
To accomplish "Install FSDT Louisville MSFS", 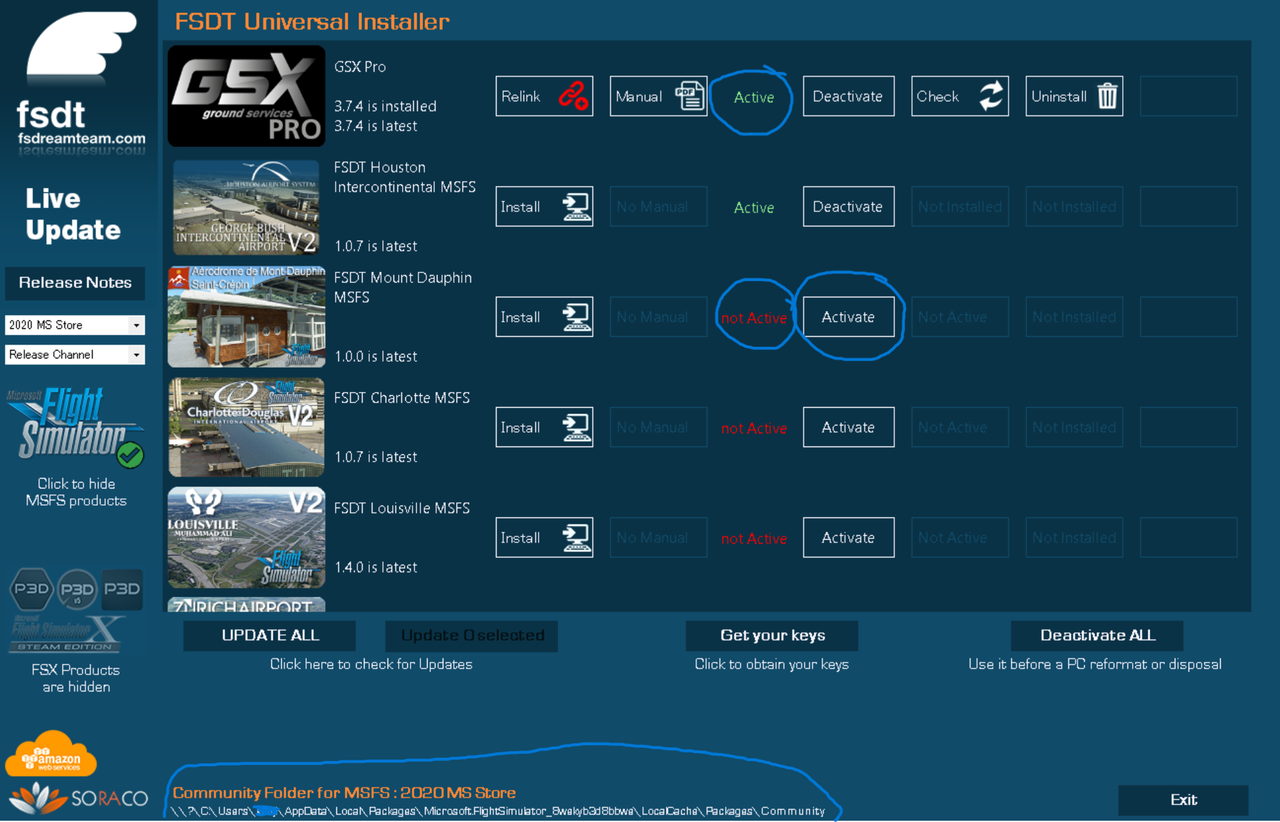I will (544, 537).
